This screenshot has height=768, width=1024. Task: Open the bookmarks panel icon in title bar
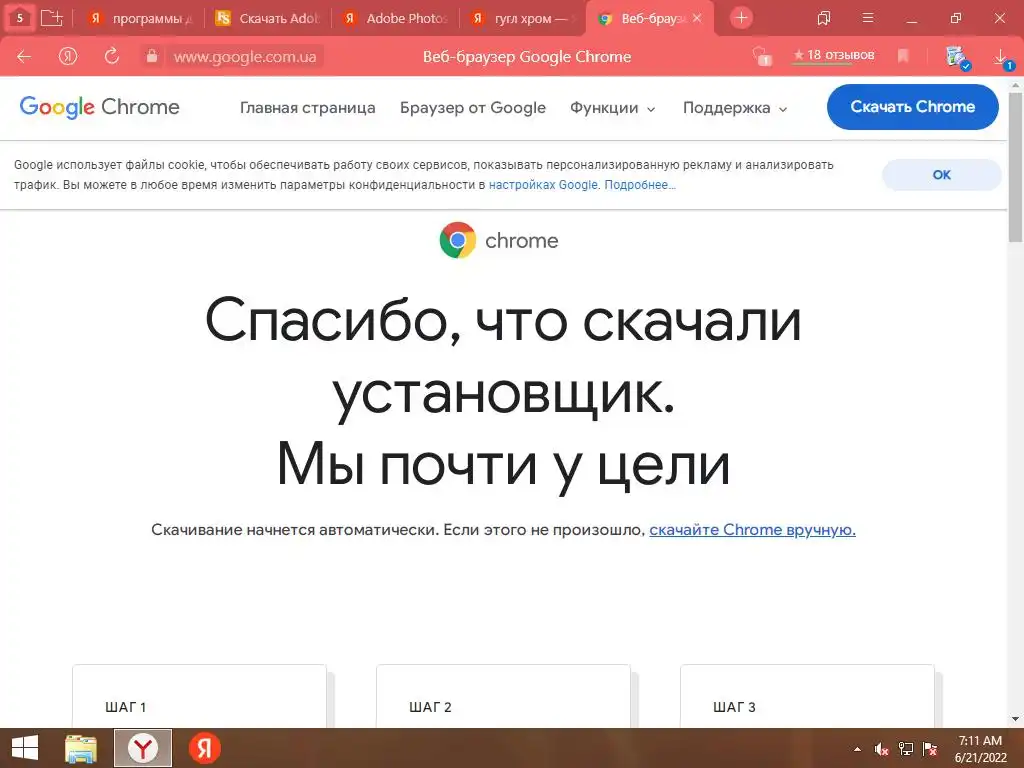coord(824,18)
